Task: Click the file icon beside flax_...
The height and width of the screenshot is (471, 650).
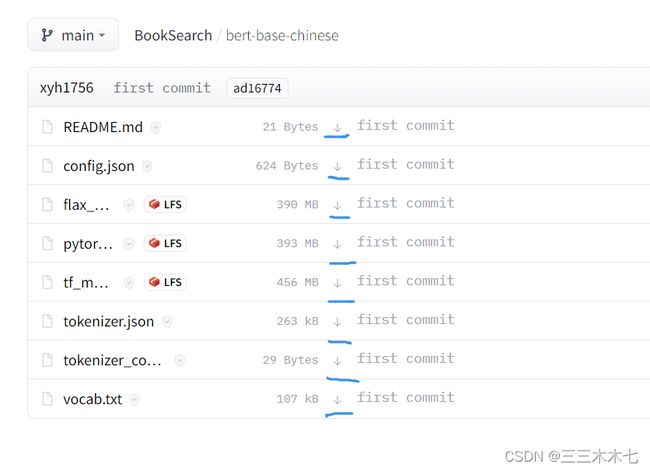Action: (x=47, y=204)
